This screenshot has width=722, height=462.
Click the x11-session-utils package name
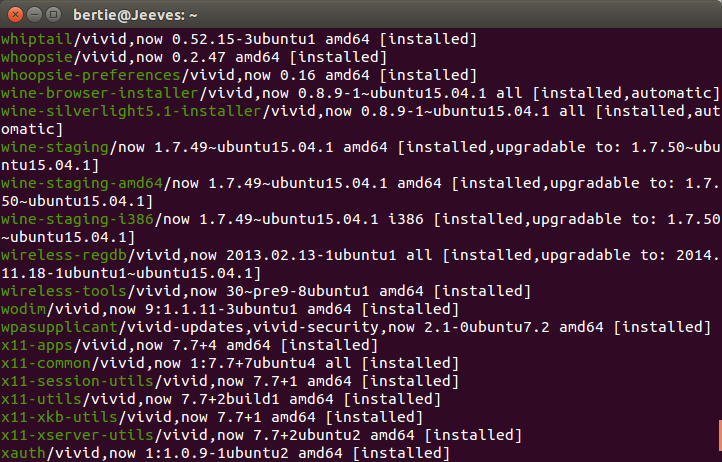(77, 381)
